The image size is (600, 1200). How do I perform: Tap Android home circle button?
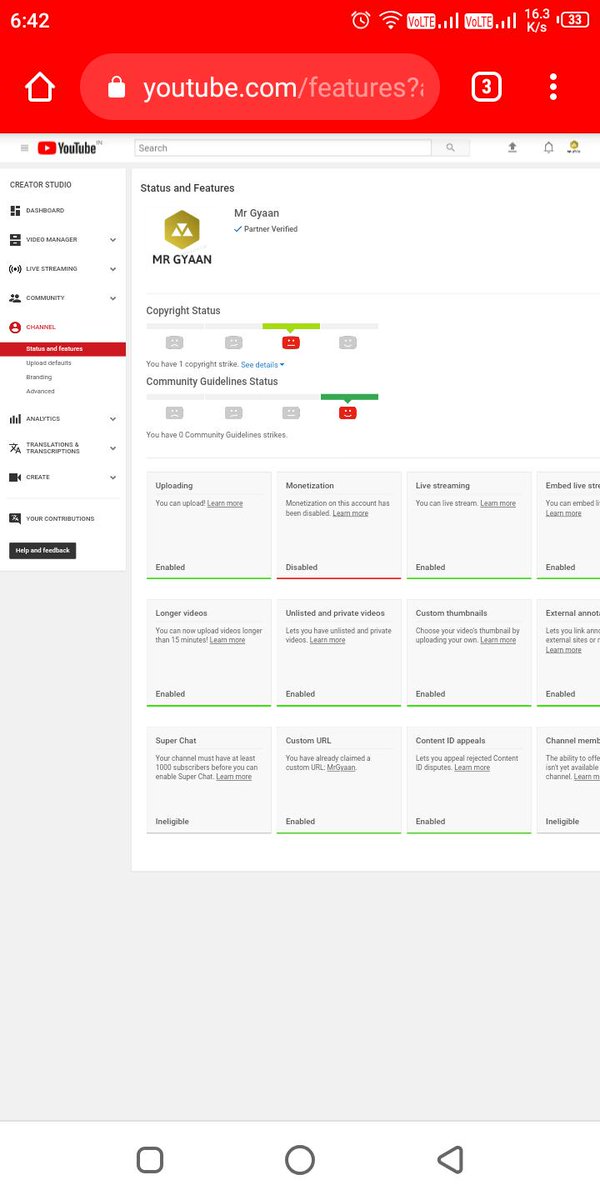click(x=300, y=1159)
